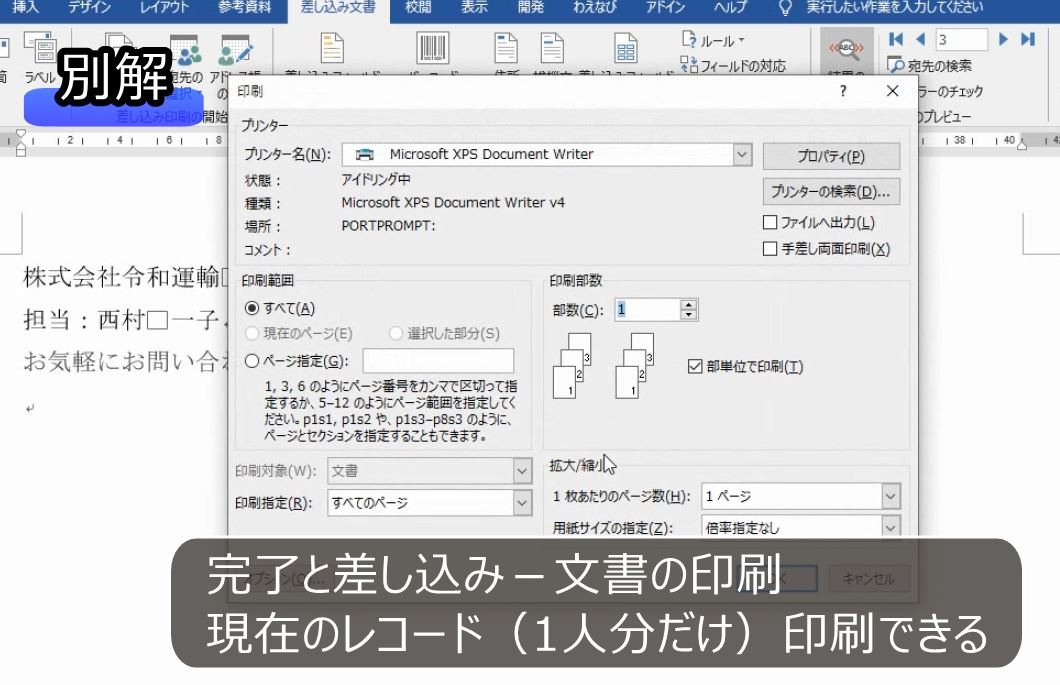Click the 実行したい作業を入力してください search box
The width and height of the screenshot is (1060, 685).
(894, 7)
